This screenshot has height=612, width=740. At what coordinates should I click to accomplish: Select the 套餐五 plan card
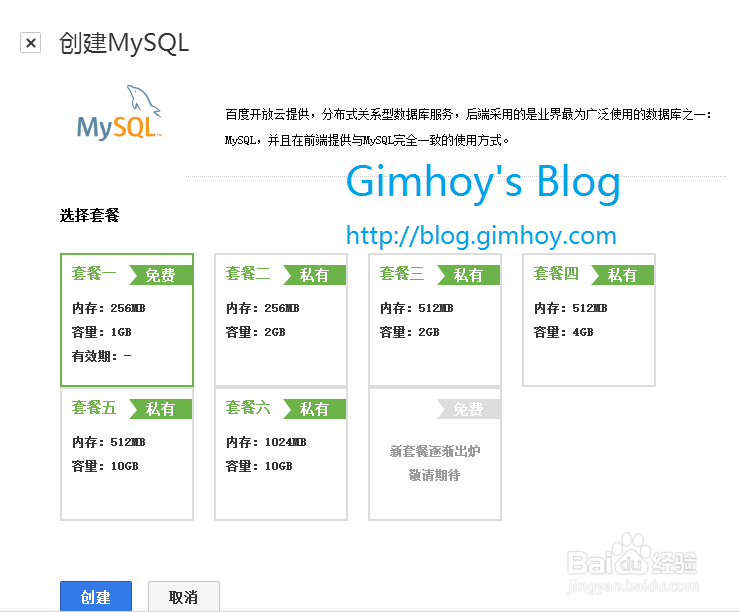127,454
